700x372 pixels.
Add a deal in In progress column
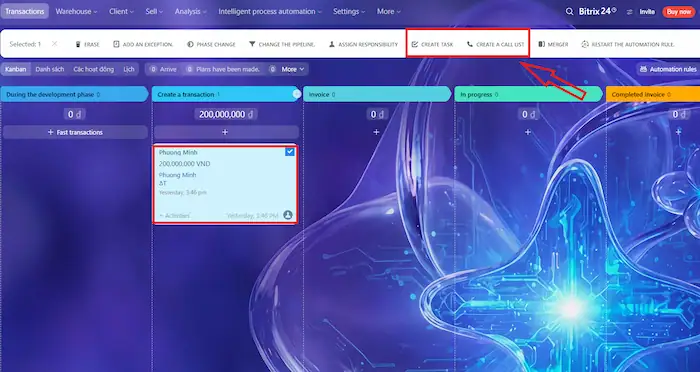[x=528, y=132]
